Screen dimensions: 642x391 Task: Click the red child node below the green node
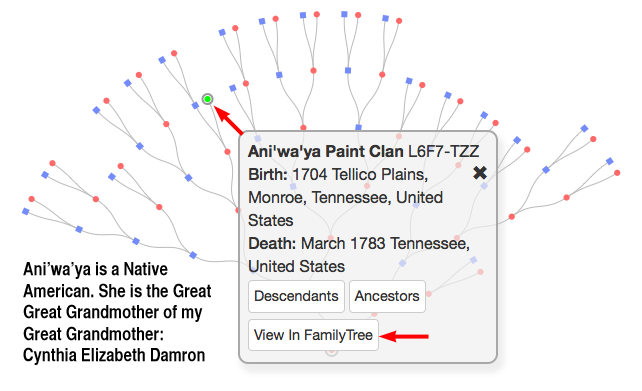pyautogui.click(x=227, y=152)
